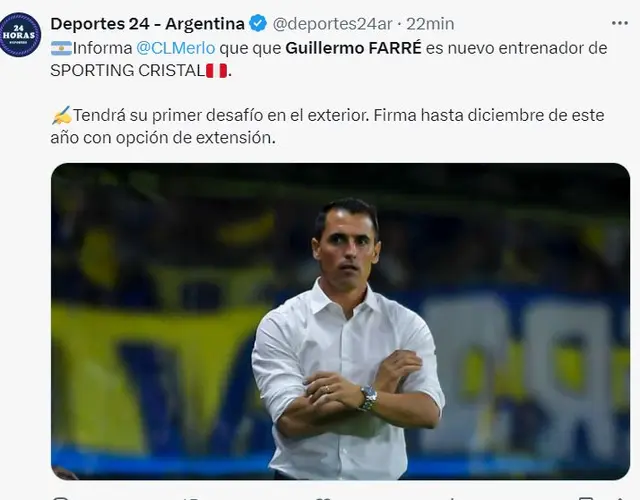Click the writing hand emoji
Image resolution: width=640 pixels, height=500 pixels.
pyautogui.click(x=61, y=116)
